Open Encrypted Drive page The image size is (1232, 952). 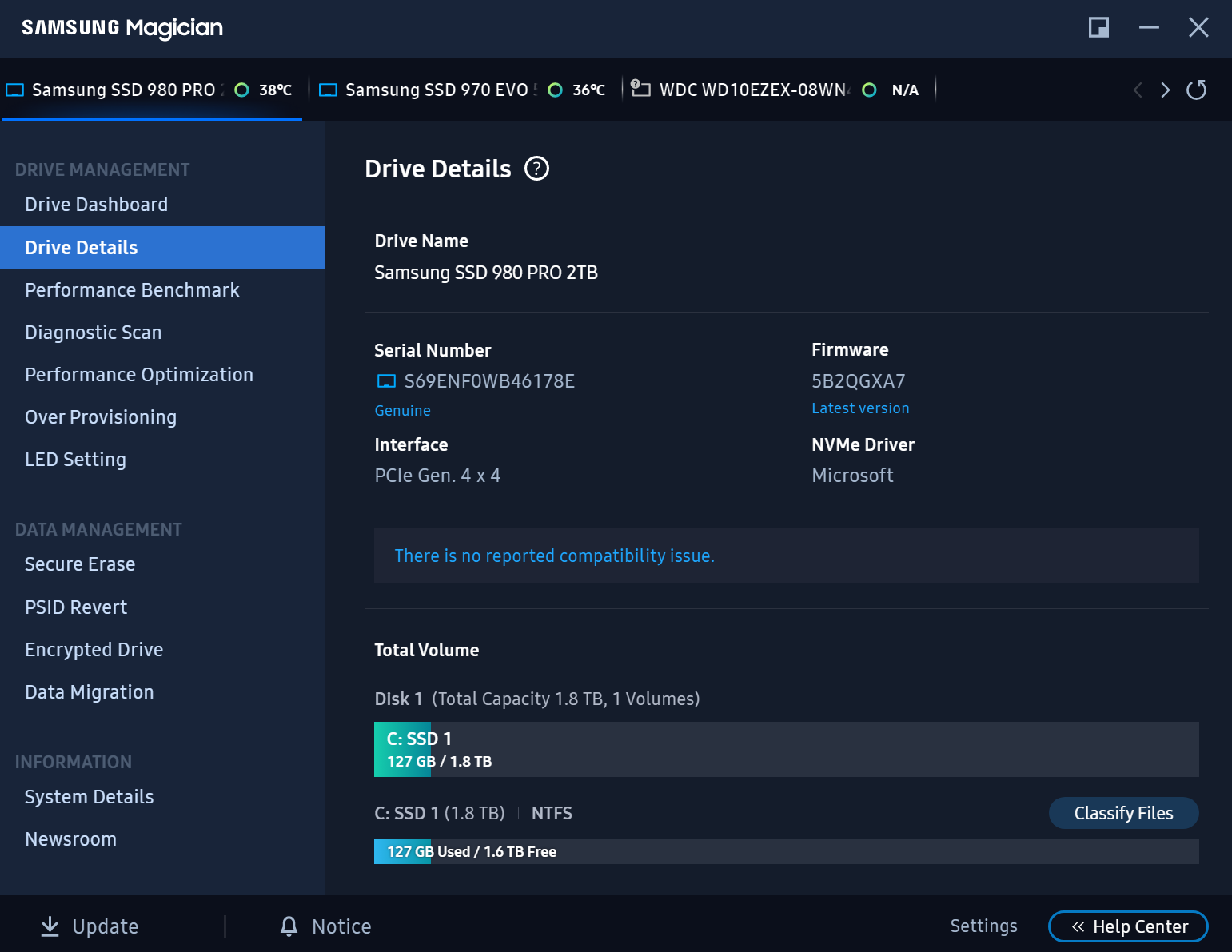pyautogui.click(x=162, y=649)
